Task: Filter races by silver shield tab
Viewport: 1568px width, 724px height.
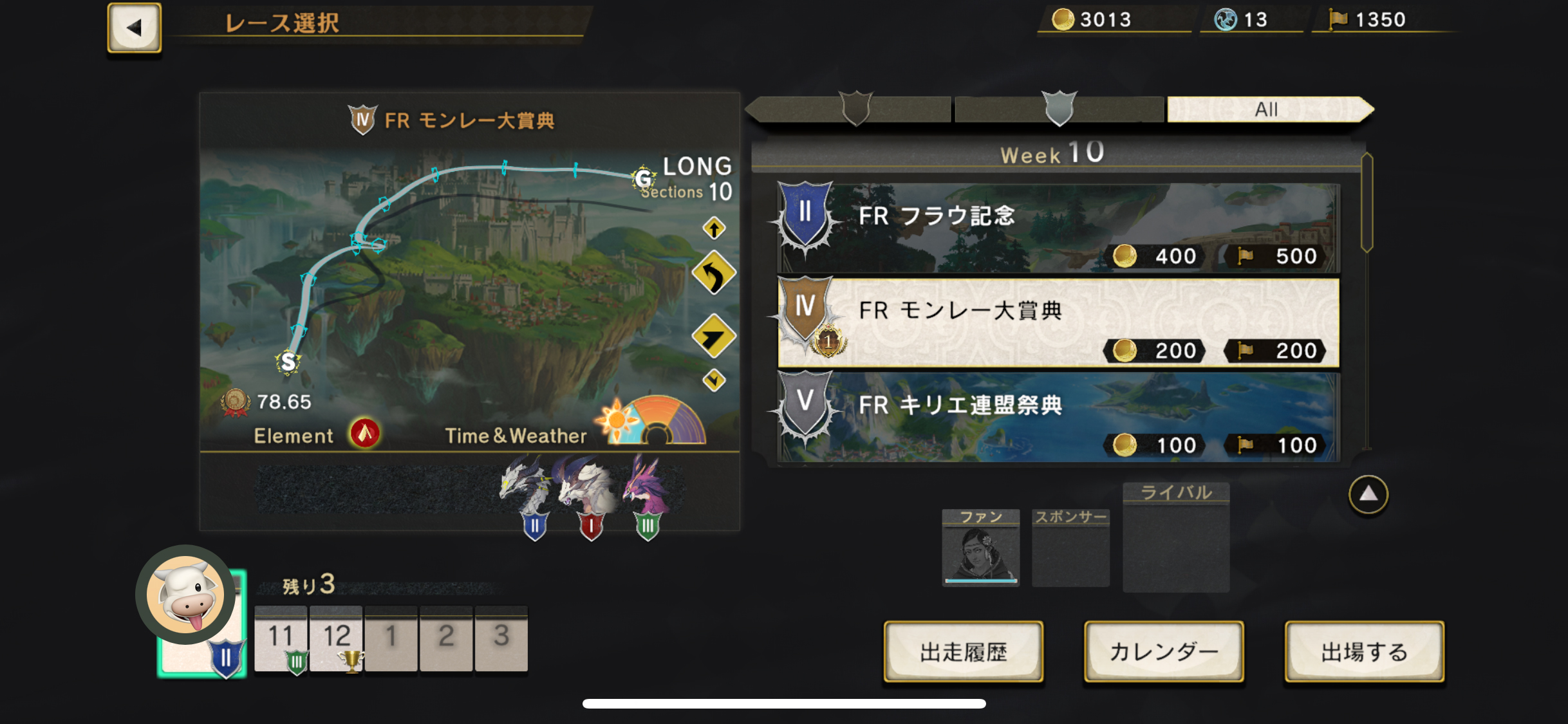Action: click(x=1059, y=109)
